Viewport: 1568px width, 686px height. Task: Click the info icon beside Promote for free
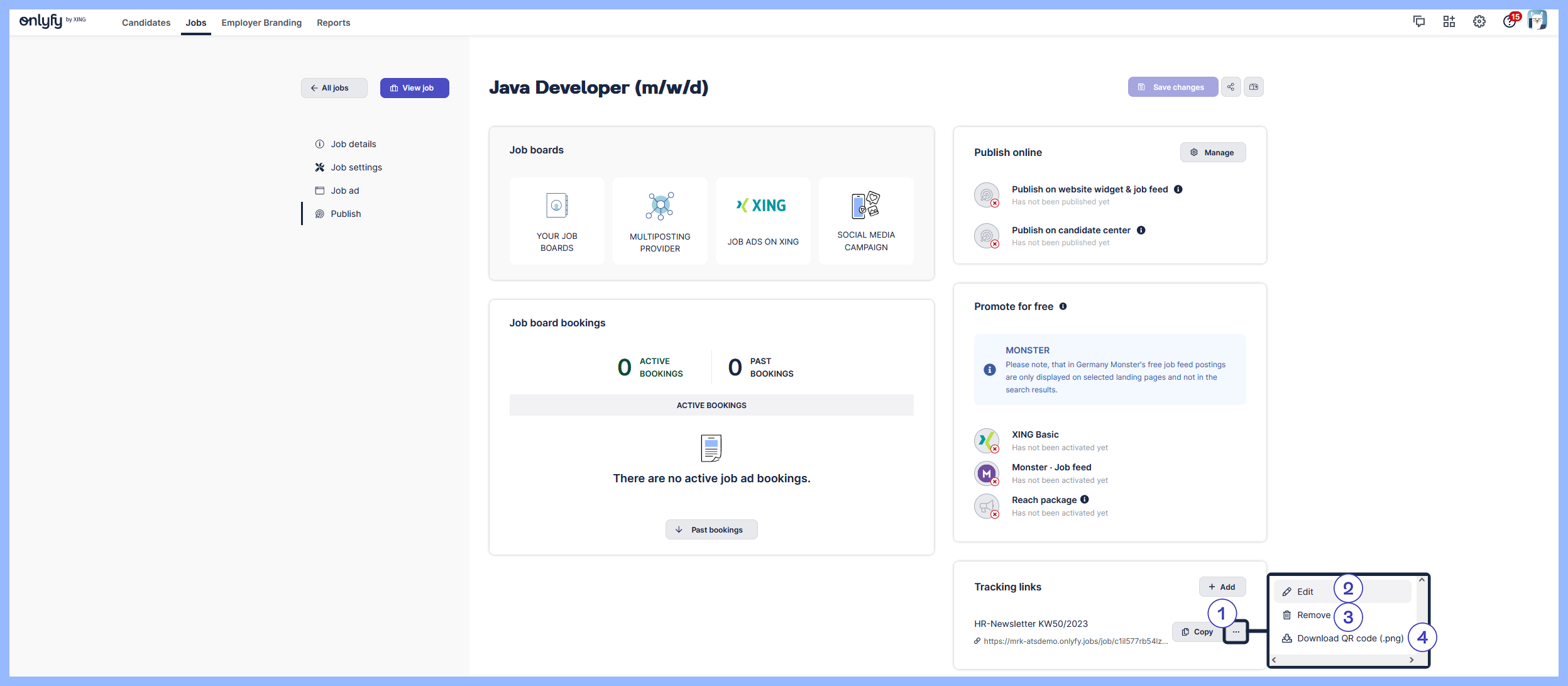coord(1063,306)
